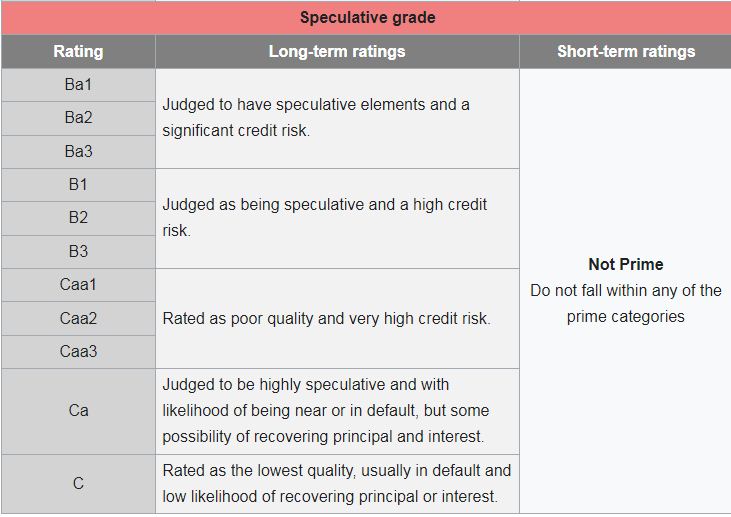Click the Long-term ratings column header
The width and height of the screenshot is (731, 517).
(x=337, y=52)
